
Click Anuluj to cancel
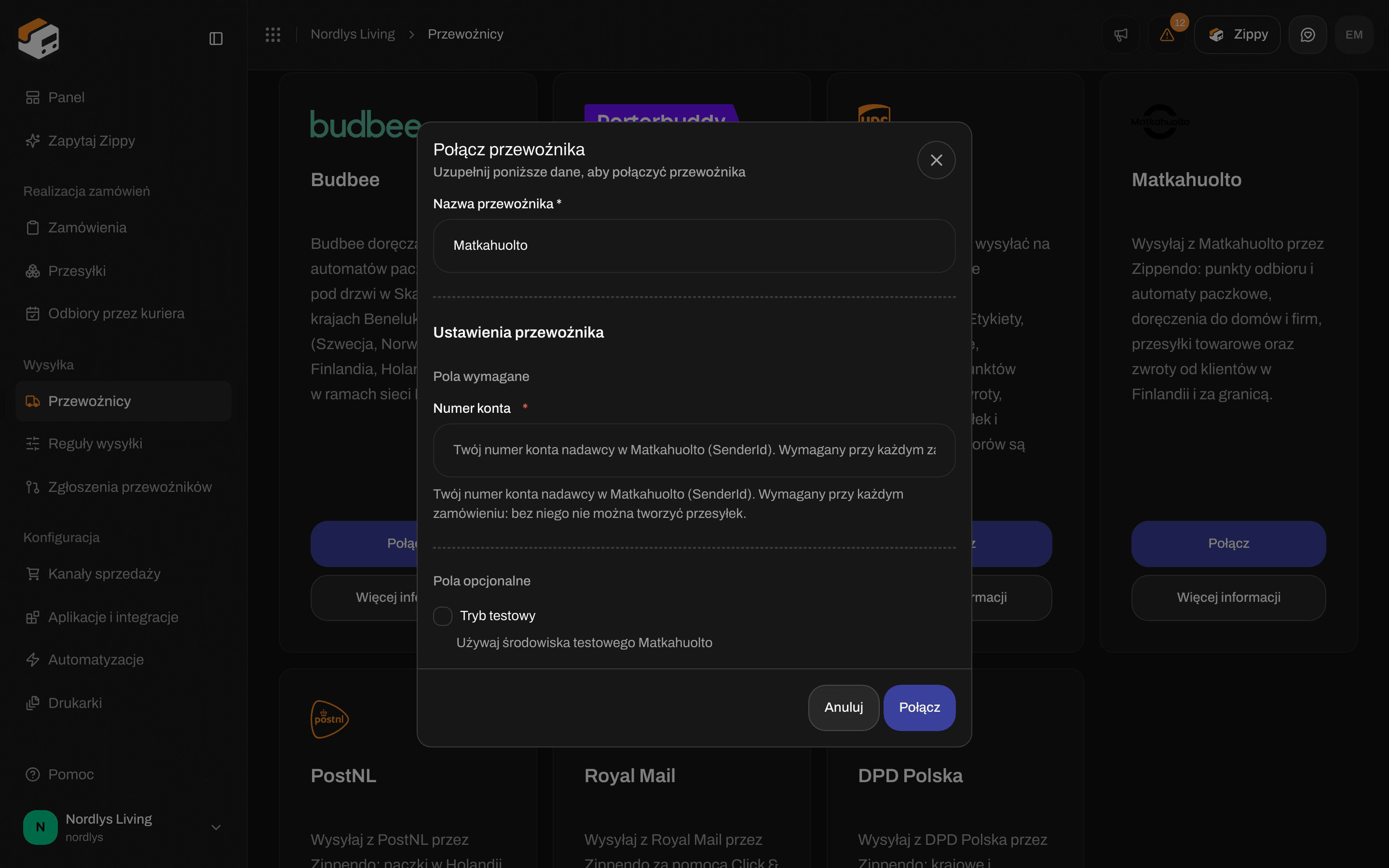pyautogui.click(x=843, y=707)
